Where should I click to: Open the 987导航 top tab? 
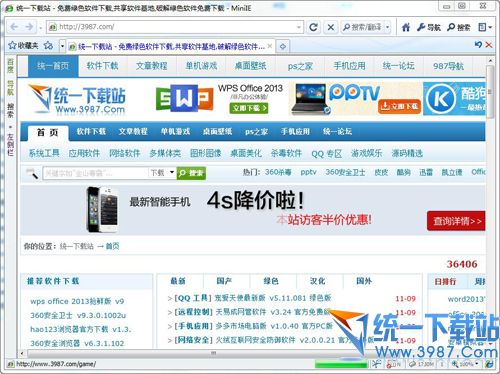click(448, 66)
